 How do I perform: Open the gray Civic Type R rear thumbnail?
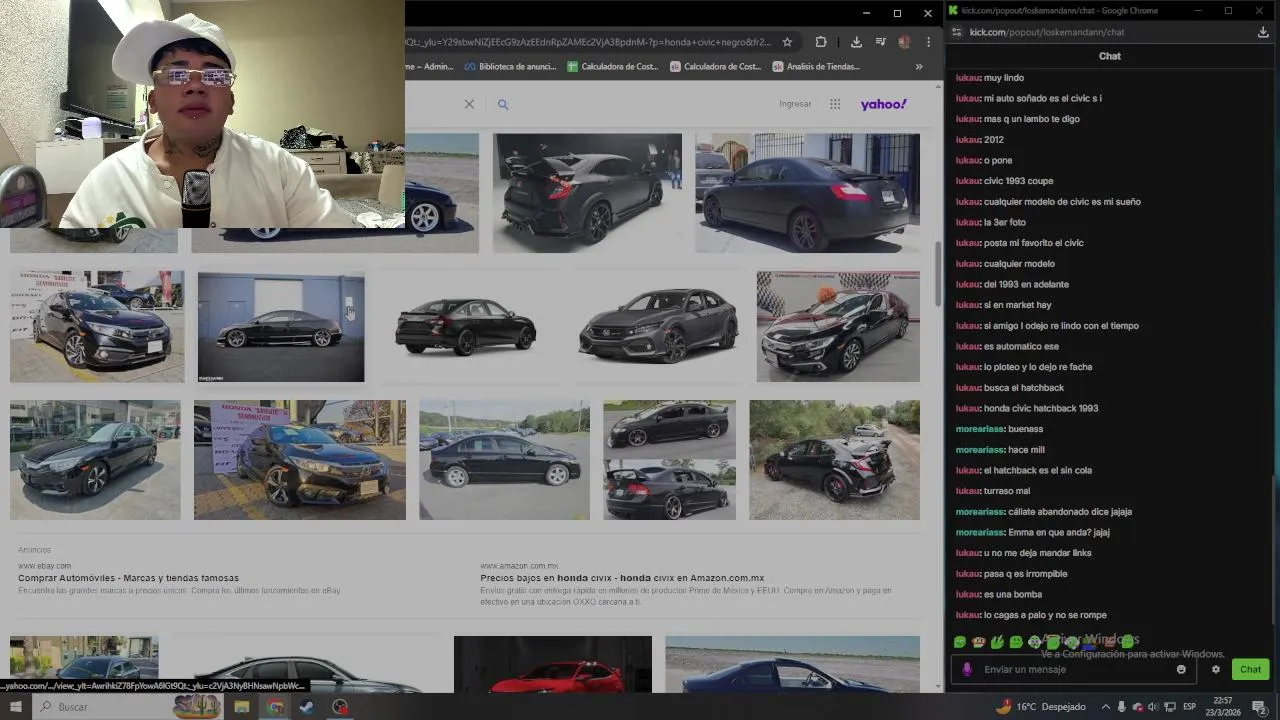587,193
